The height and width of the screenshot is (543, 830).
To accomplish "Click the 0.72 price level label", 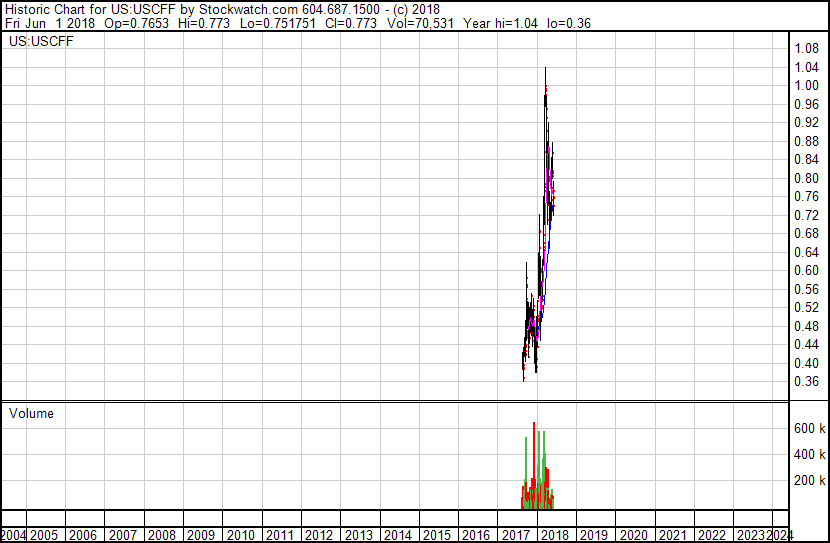I will pos(806,215).
